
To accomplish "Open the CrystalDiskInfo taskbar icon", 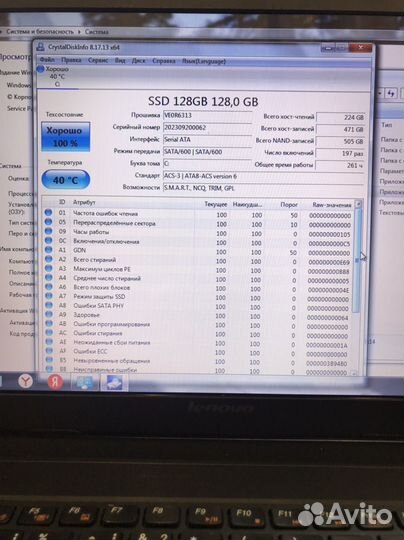I will tap(114, 383).
